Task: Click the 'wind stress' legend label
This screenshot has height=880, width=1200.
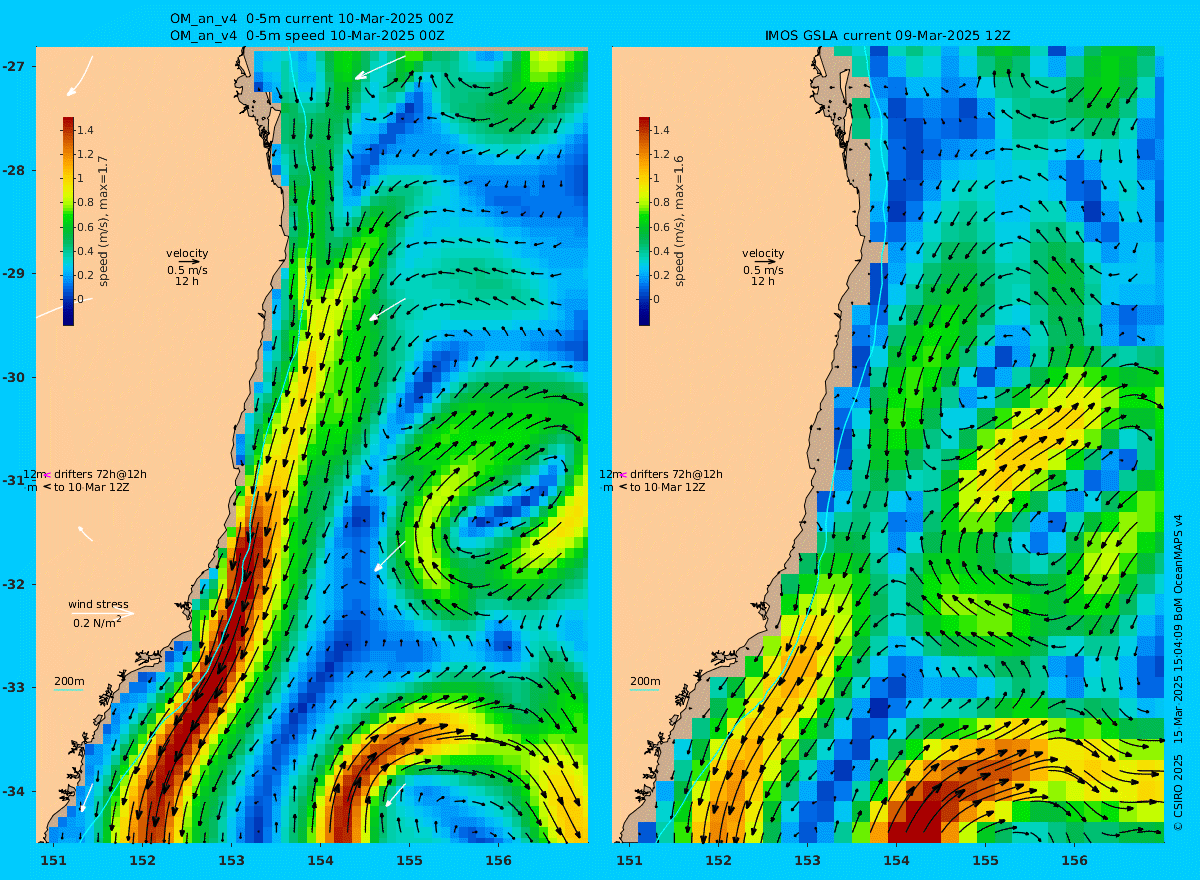Action: coord(98,604)
